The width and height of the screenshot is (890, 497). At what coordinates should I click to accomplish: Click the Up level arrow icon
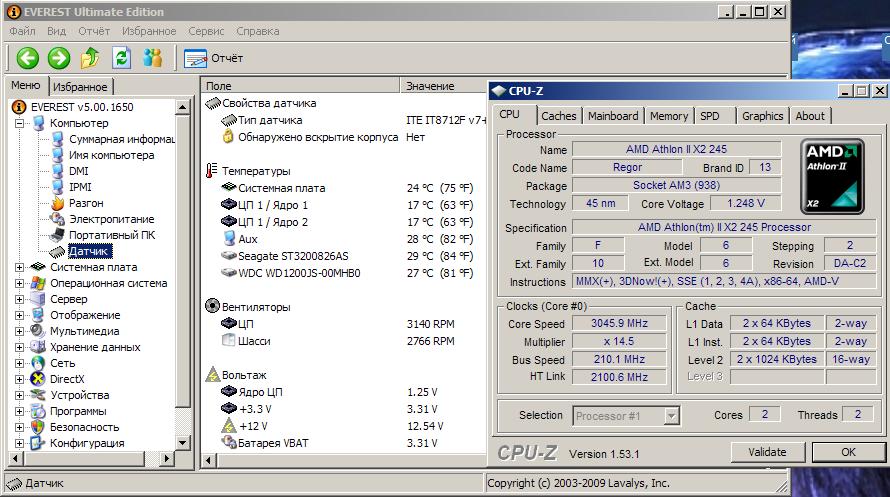(x=90, y=58)
